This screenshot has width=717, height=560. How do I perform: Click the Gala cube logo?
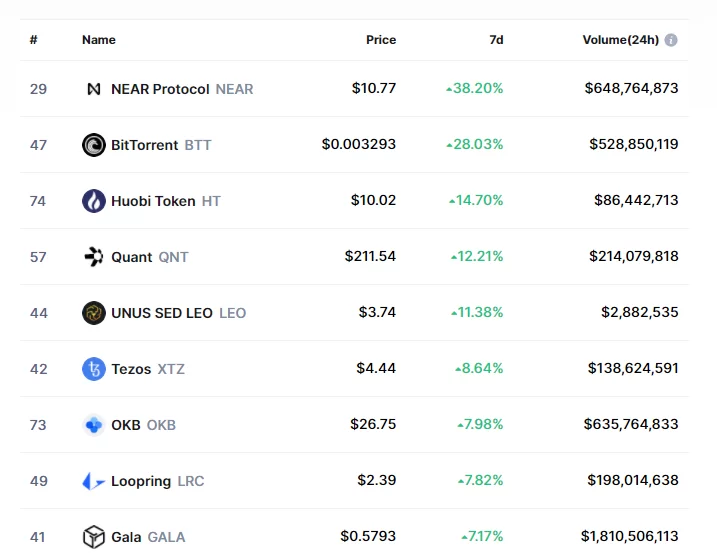click(94, 537)
